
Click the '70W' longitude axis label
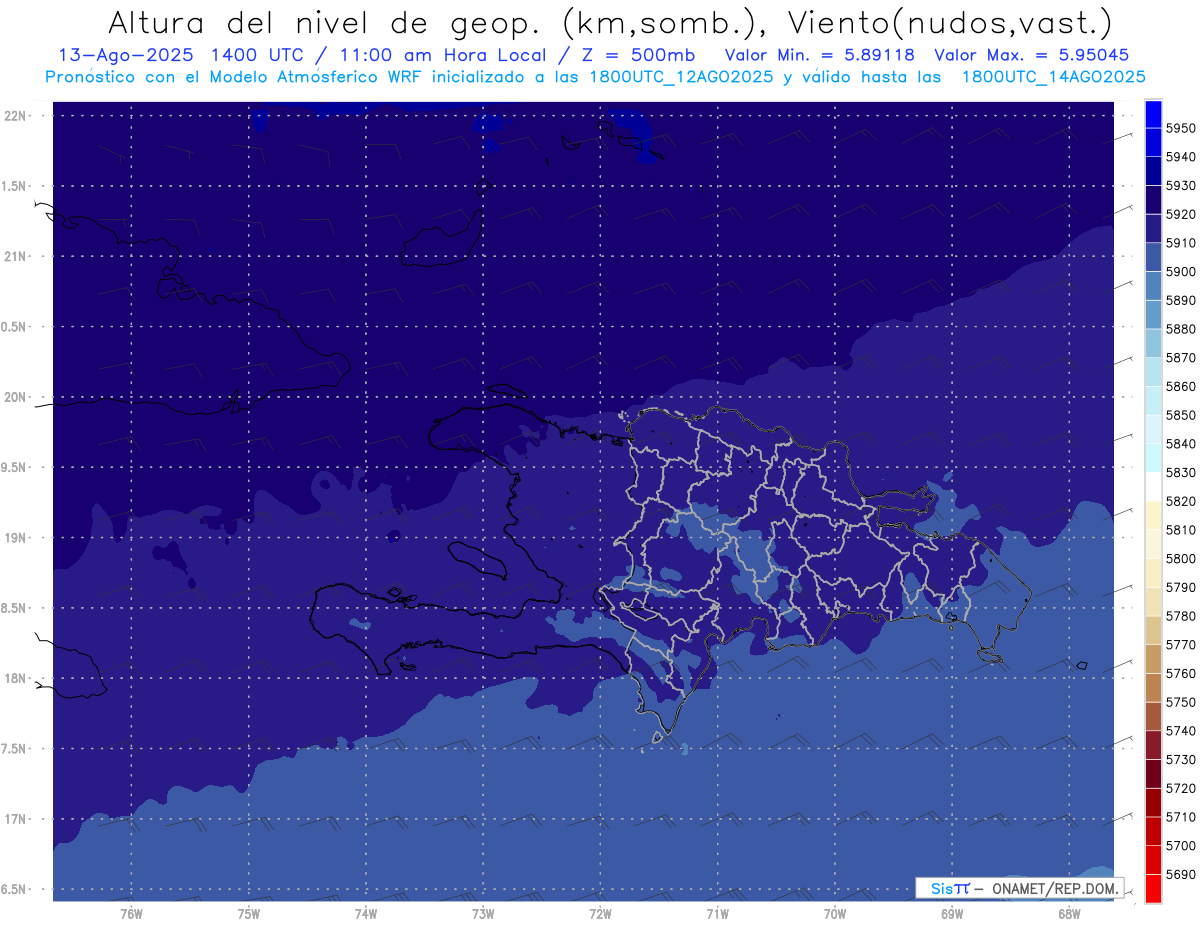pos(835,914)
